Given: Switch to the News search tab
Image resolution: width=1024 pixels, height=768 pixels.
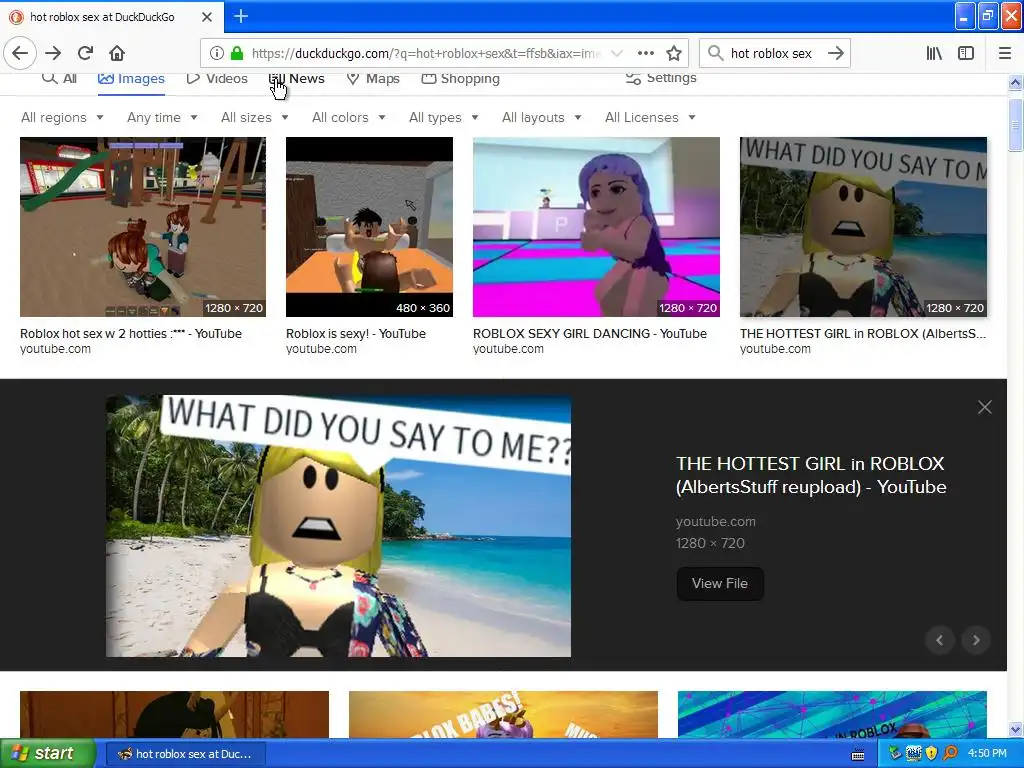Looking at the screenshot, I should pyautogui.click(x=297, y=78).
